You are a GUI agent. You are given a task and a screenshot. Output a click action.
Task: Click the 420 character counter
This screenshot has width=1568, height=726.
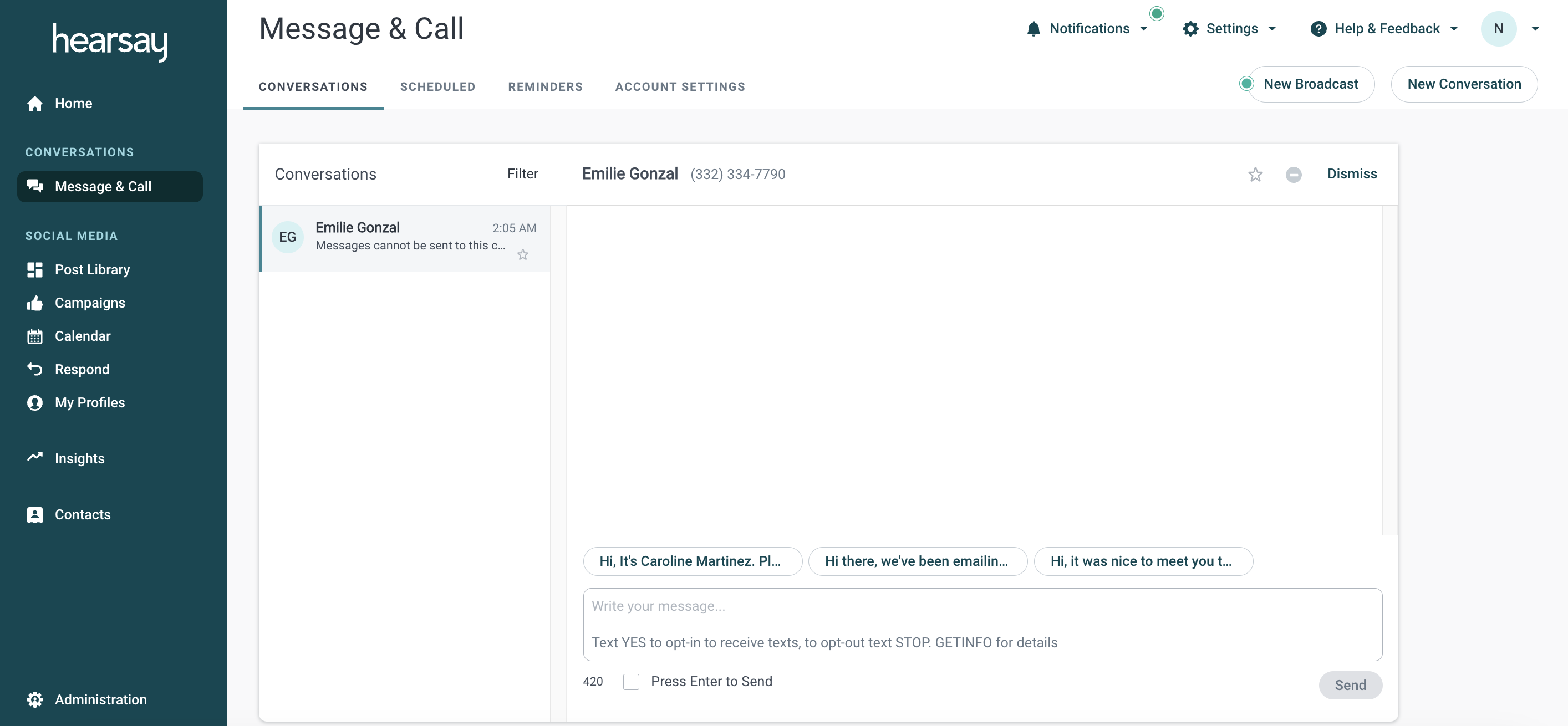(x=592, y=682)
